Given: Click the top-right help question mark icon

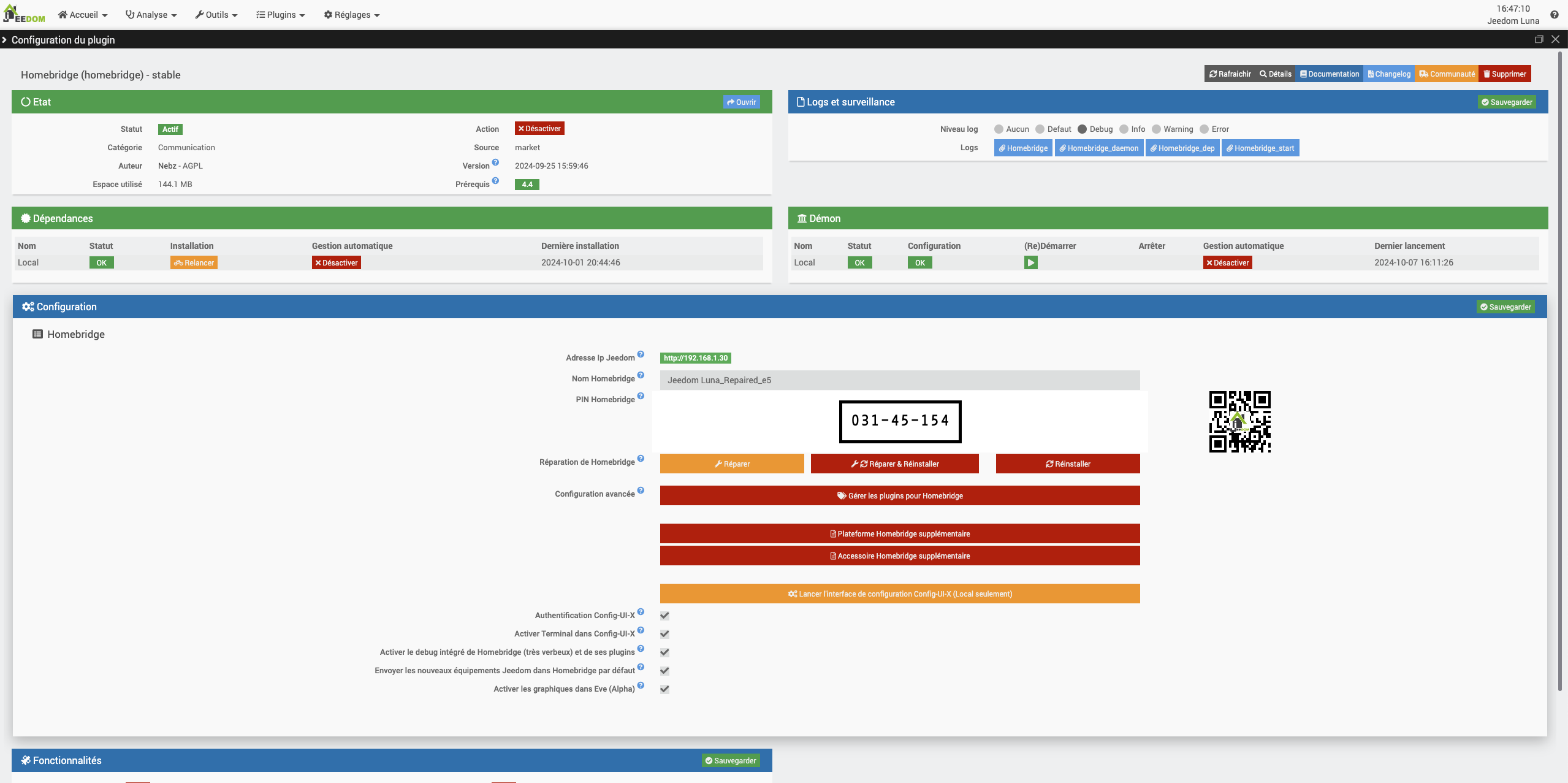Looking at the screenshot, I should pos(1554,15).
